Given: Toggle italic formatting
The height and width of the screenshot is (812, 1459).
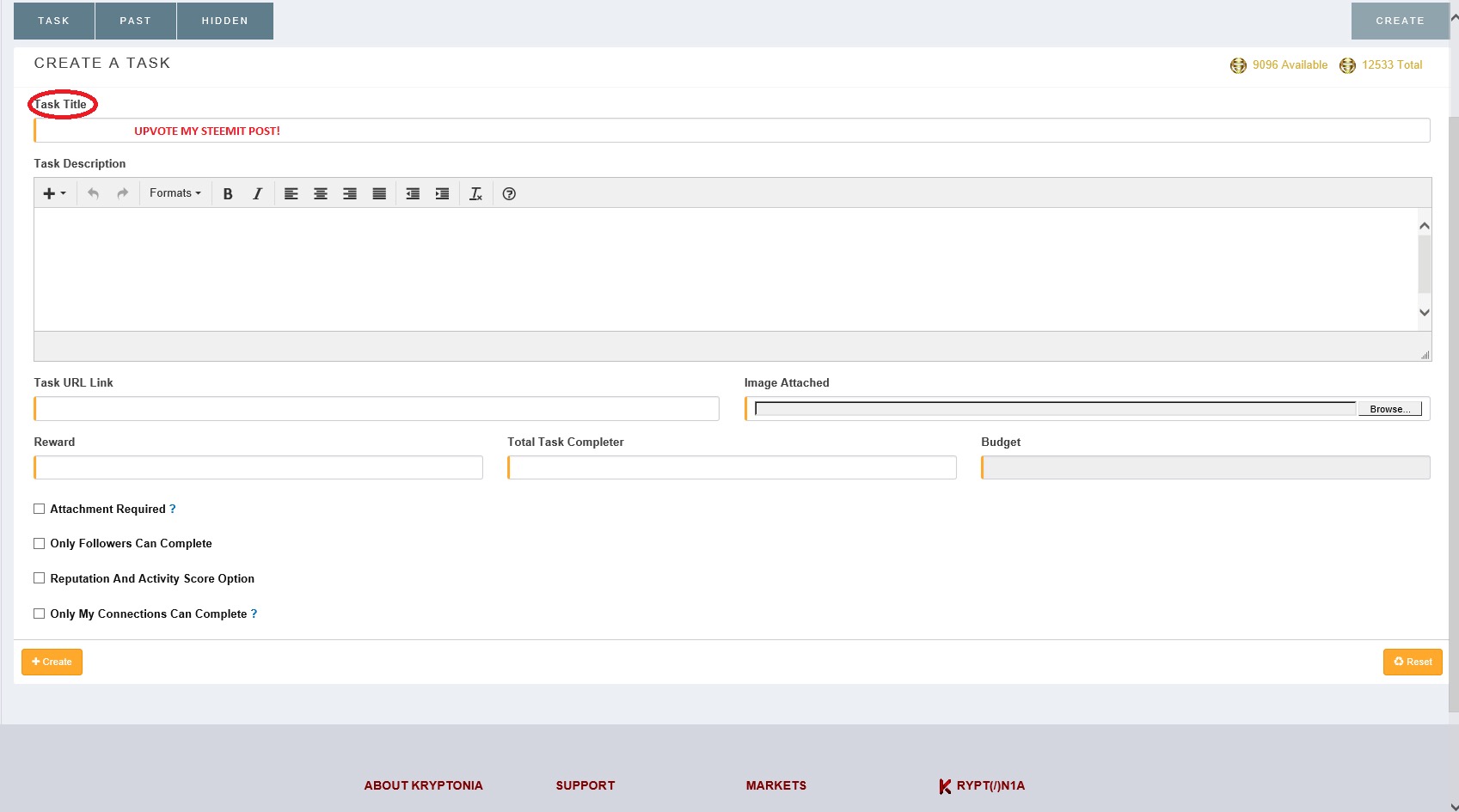Looking at the screenshot, I should 257,193.
